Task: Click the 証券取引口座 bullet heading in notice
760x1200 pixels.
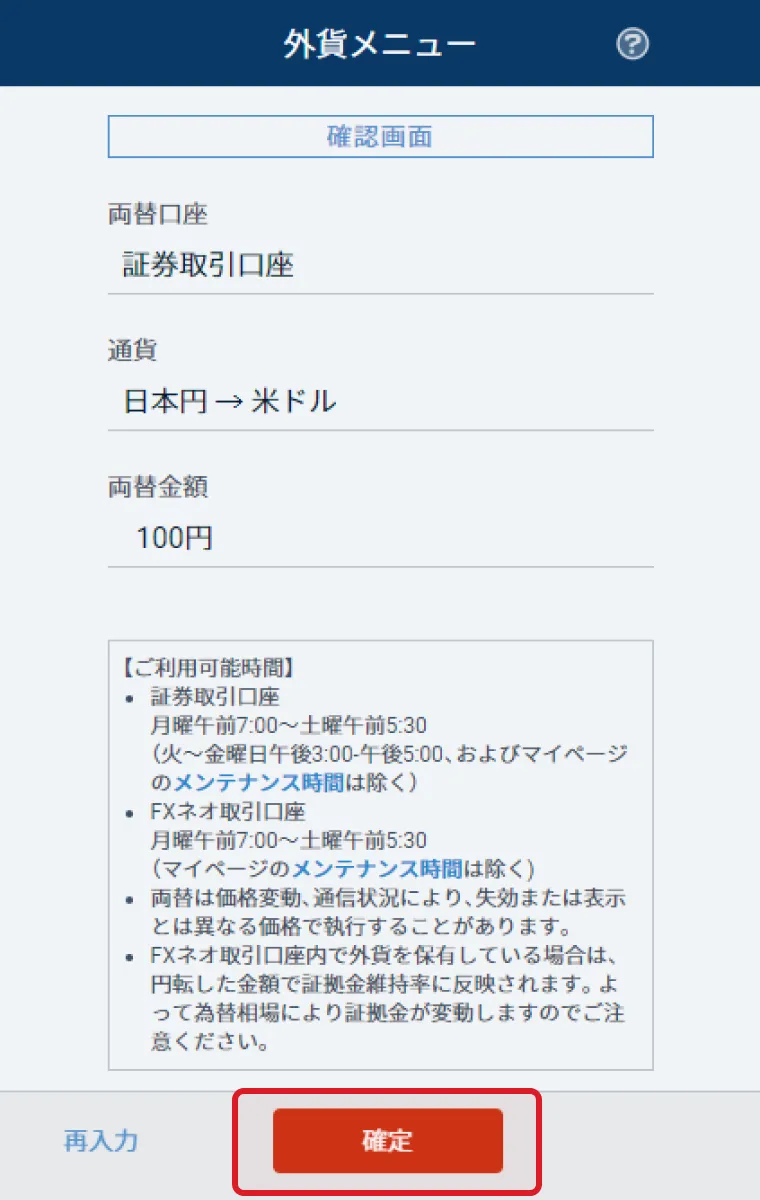Action: (x=214, y=696)
